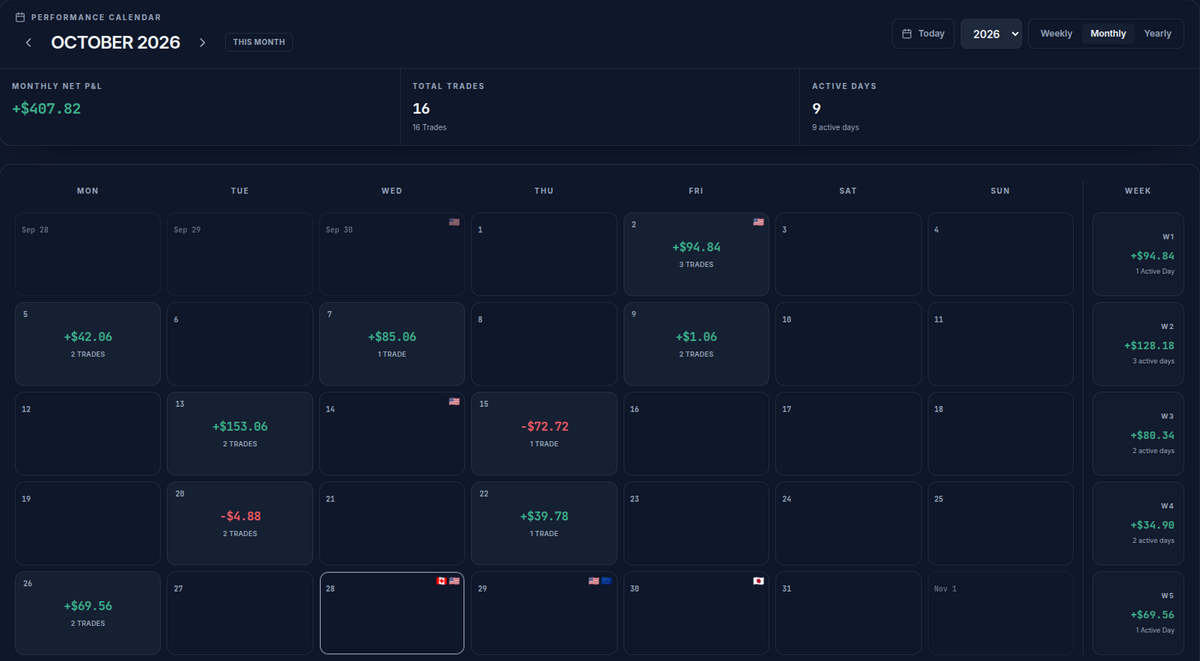Open October 20 day showing -$4.88
This screenshot has width=1200, height=661.
[x=240, y=524]
